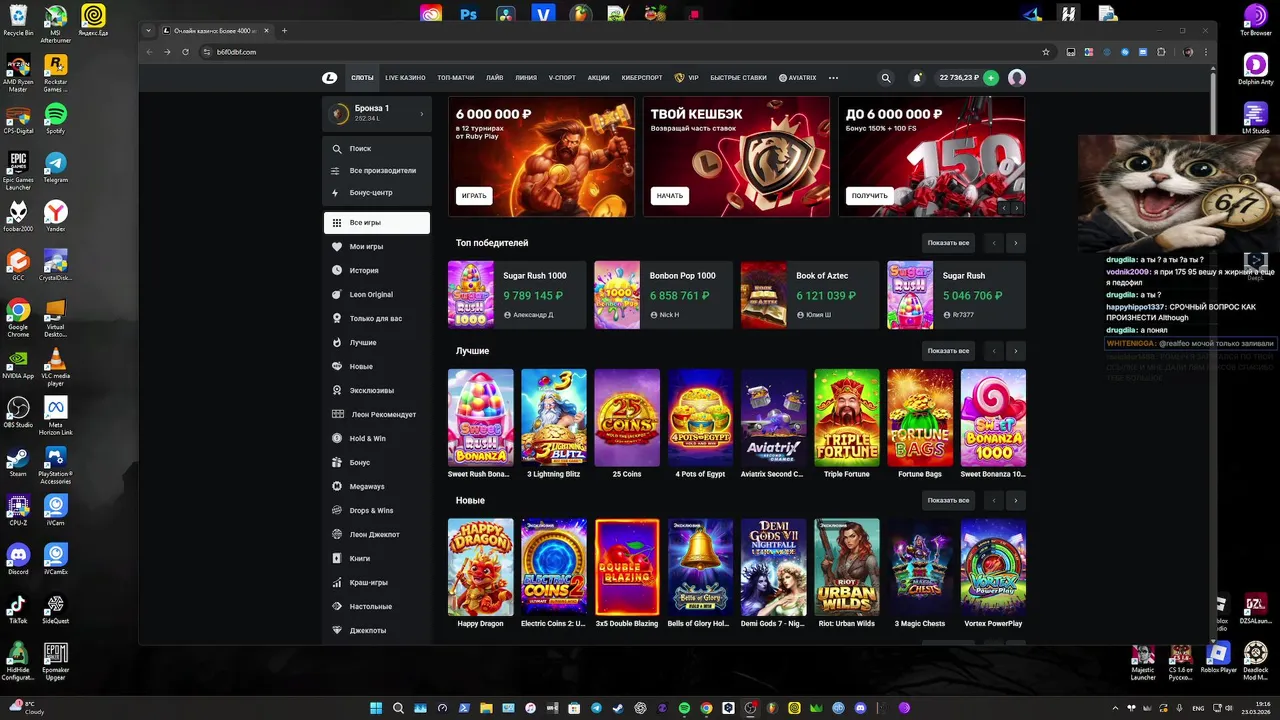Select Мои игры category
Screen dimensions: 1280x720
[x=377, y=246]
